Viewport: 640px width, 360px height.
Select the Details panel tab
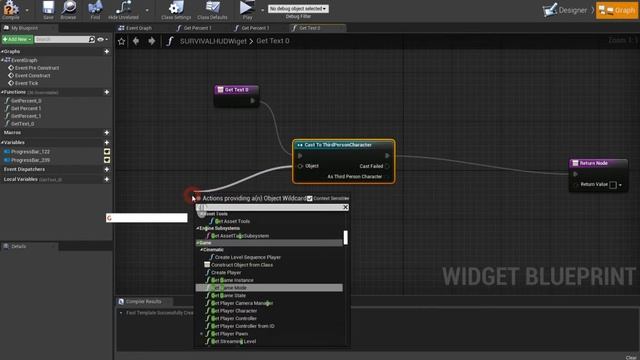(x=18, y=247)
